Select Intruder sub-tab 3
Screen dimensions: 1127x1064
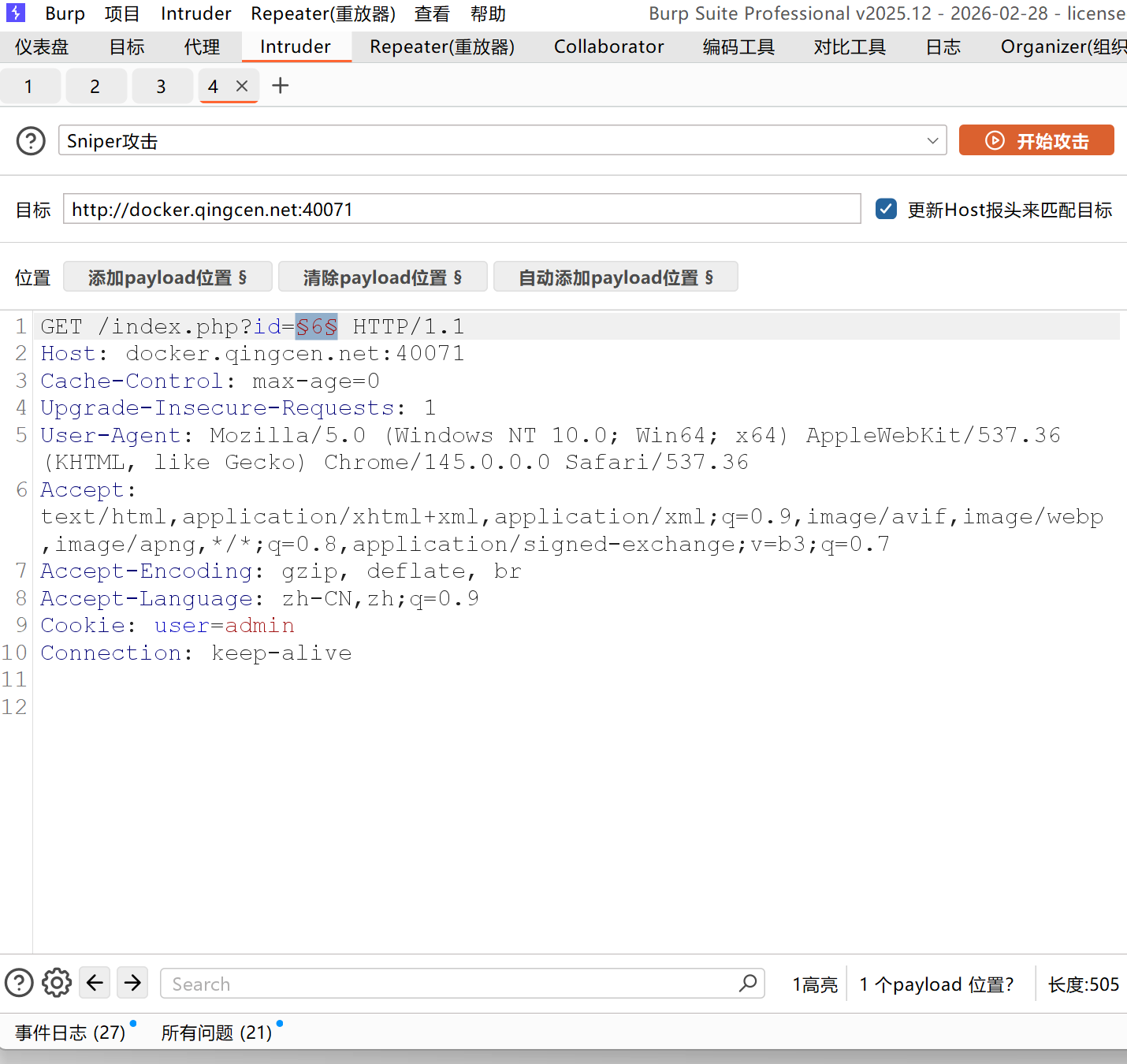(162, 86)
